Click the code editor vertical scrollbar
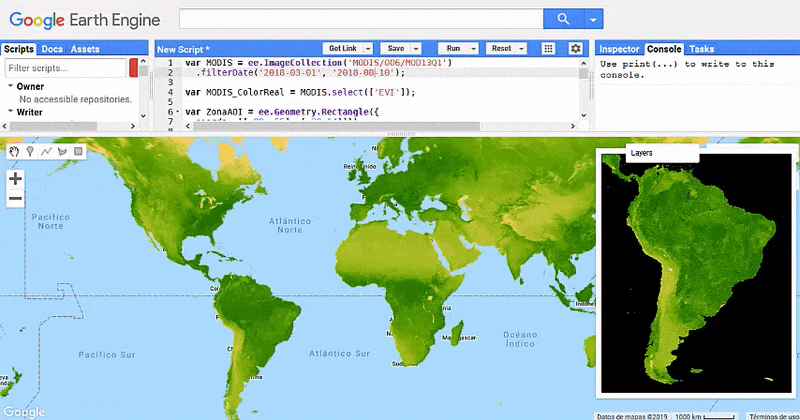Viewport: 800px width, 420px height. pyautogui.click(x=584, y=72)
